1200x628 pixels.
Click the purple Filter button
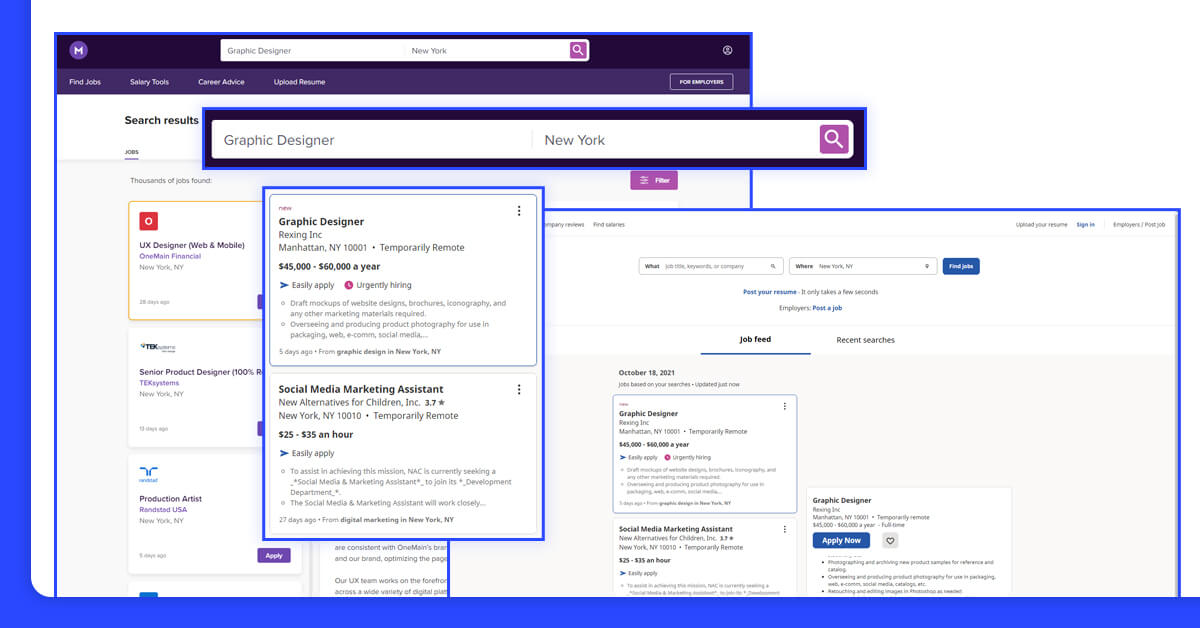tap(654, 180)
